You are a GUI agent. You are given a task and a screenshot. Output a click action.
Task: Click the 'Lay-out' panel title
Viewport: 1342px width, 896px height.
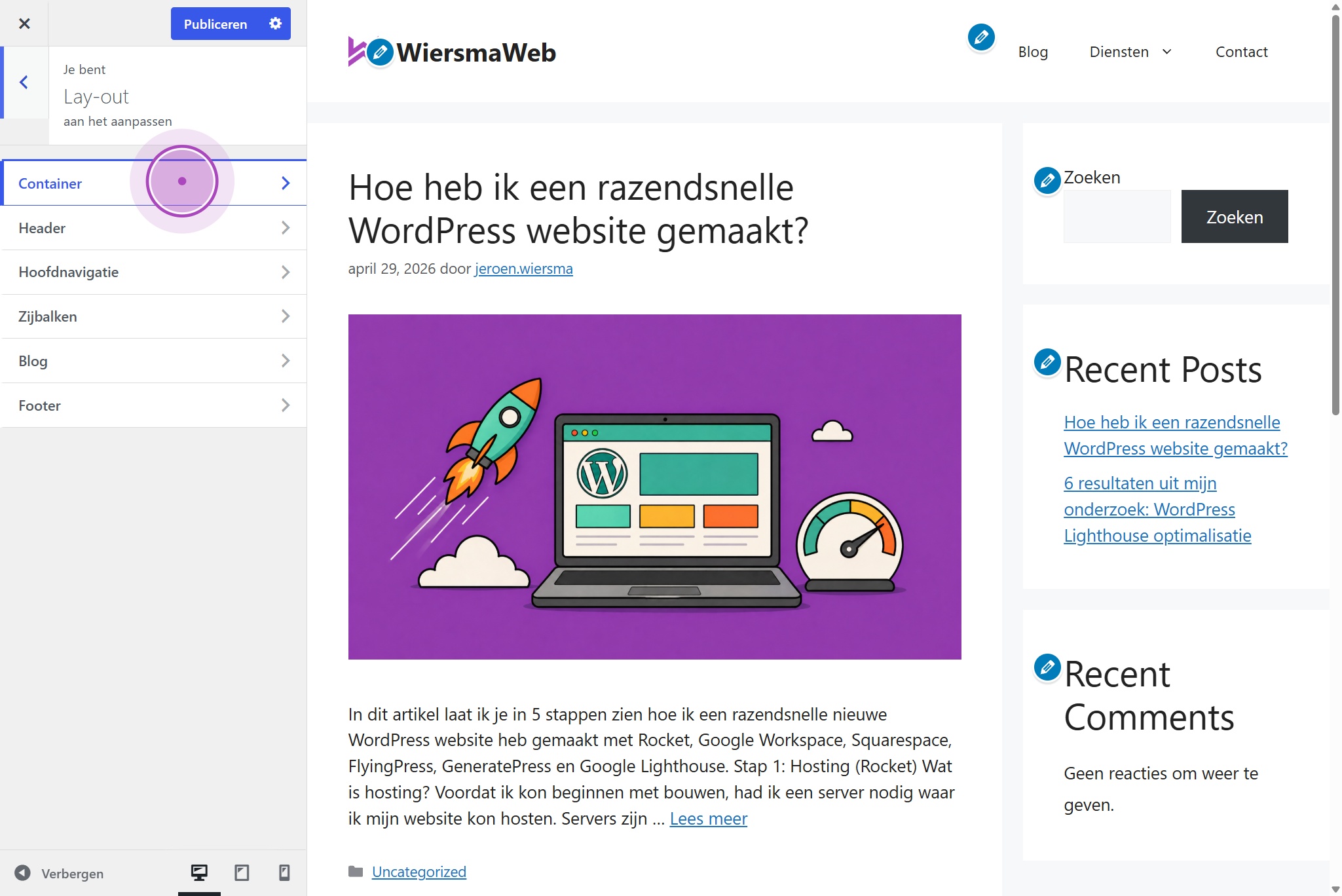point(96,97)
